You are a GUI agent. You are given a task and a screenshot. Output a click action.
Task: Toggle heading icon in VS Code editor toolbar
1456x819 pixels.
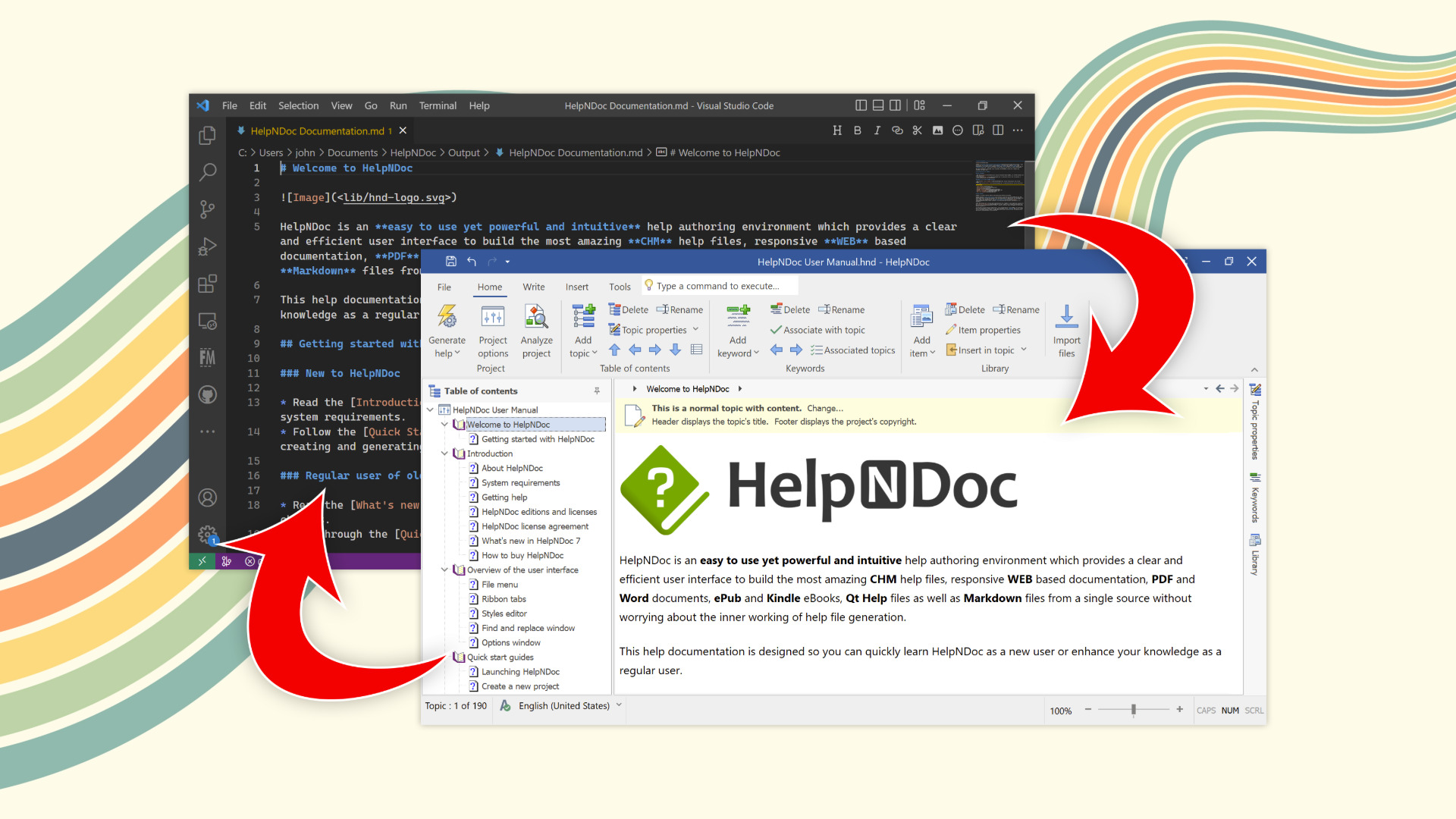pyautogui.click(x=837, y=130)
